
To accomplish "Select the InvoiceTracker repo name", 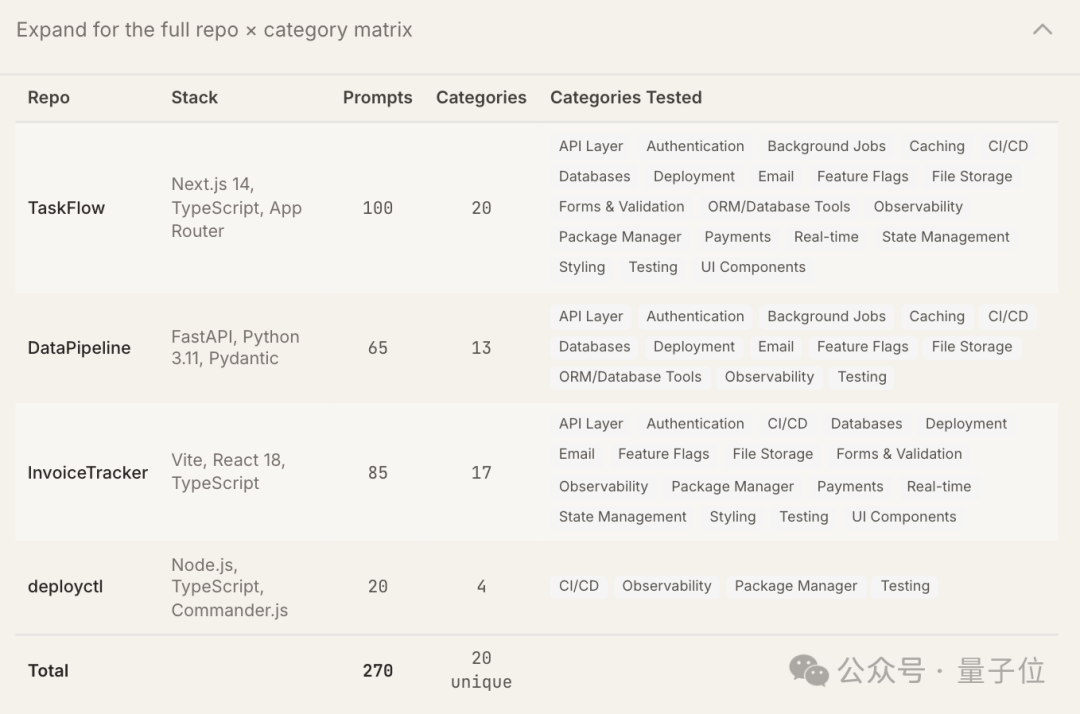I will 87,472.
